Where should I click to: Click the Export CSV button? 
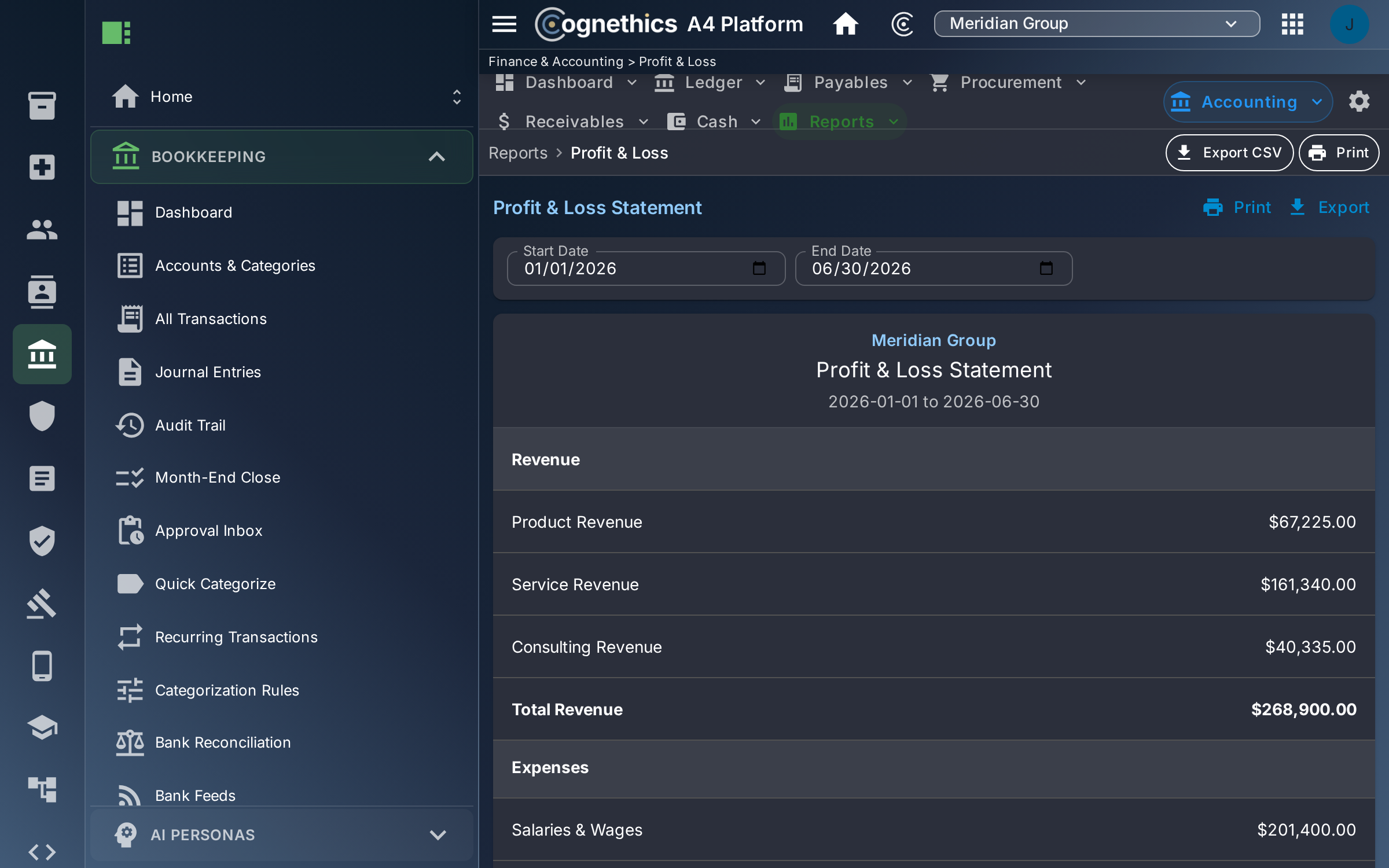(1229, 153)
